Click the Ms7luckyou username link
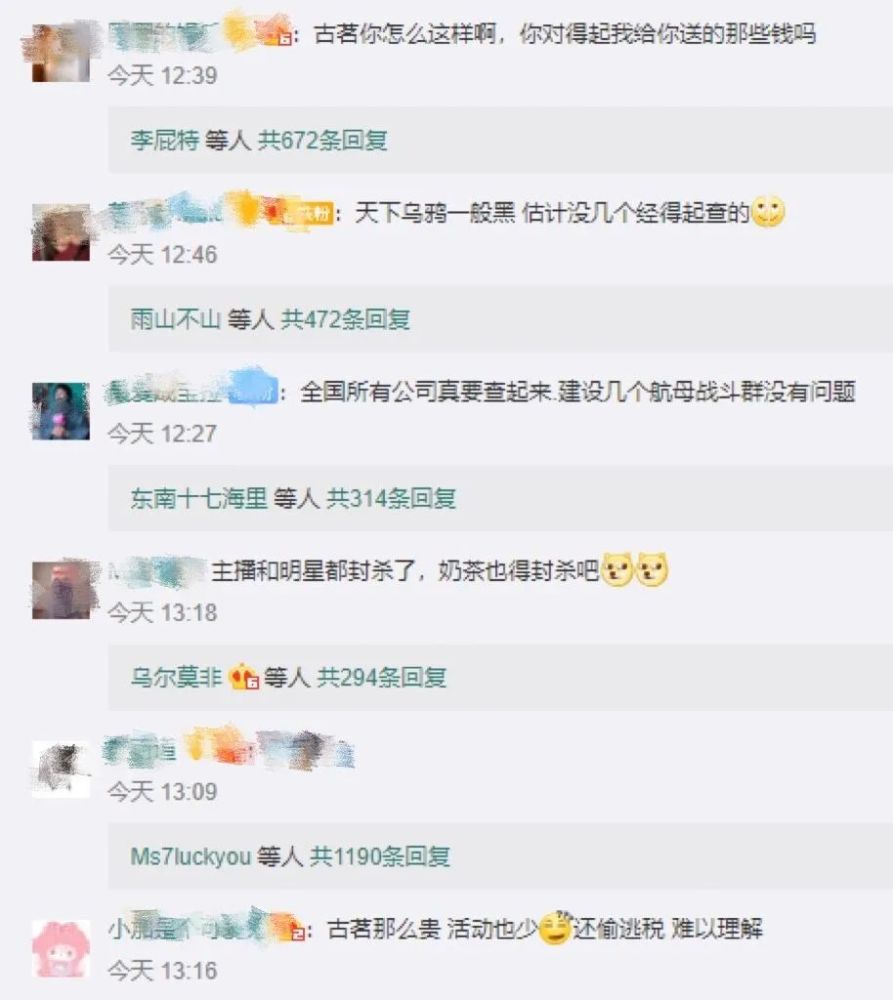The height and width of the screenshot is (1000, 893). [191, 856]
